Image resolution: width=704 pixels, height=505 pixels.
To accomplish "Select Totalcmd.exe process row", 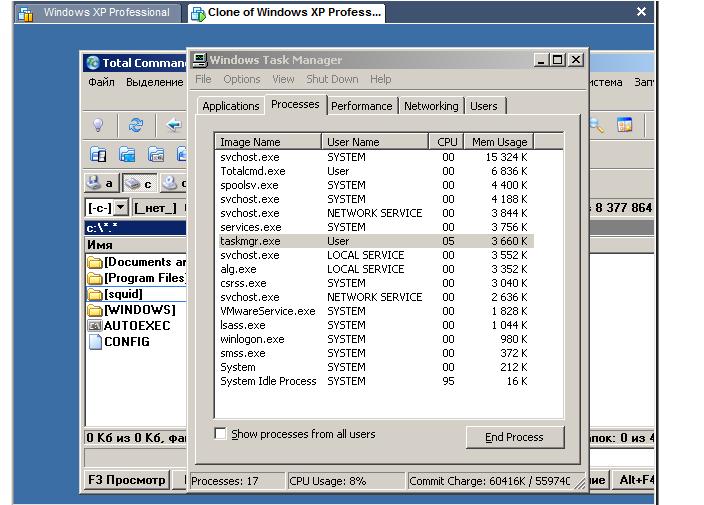I will pos(375,171).
